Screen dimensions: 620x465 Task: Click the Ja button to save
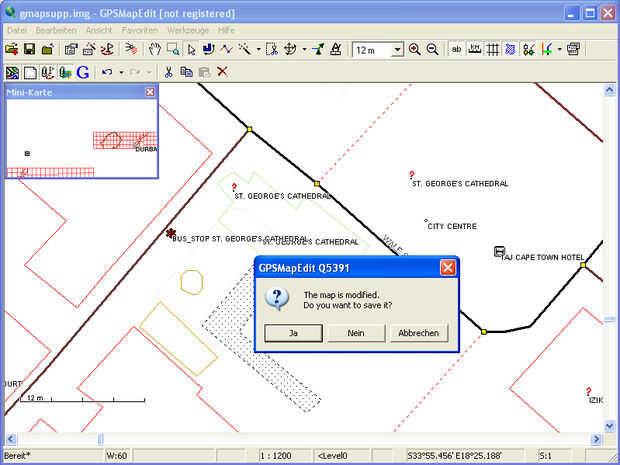pos(293,333)
